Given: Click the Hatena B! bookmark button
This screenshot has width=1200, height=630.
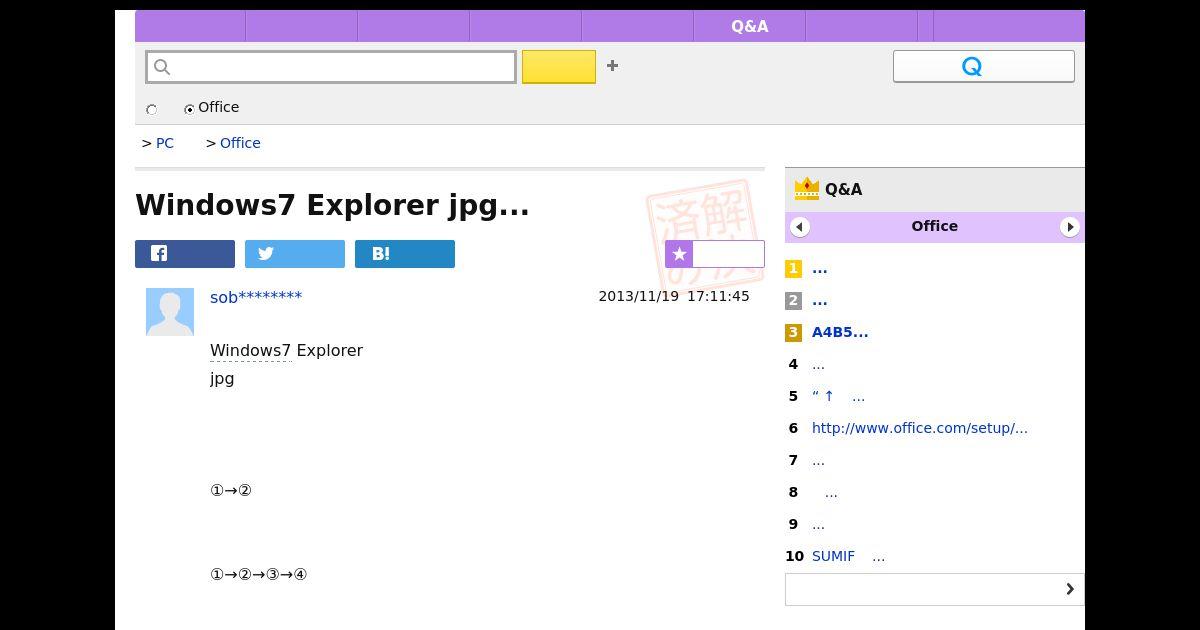Looking at the screenshot, I should (405, 254).
